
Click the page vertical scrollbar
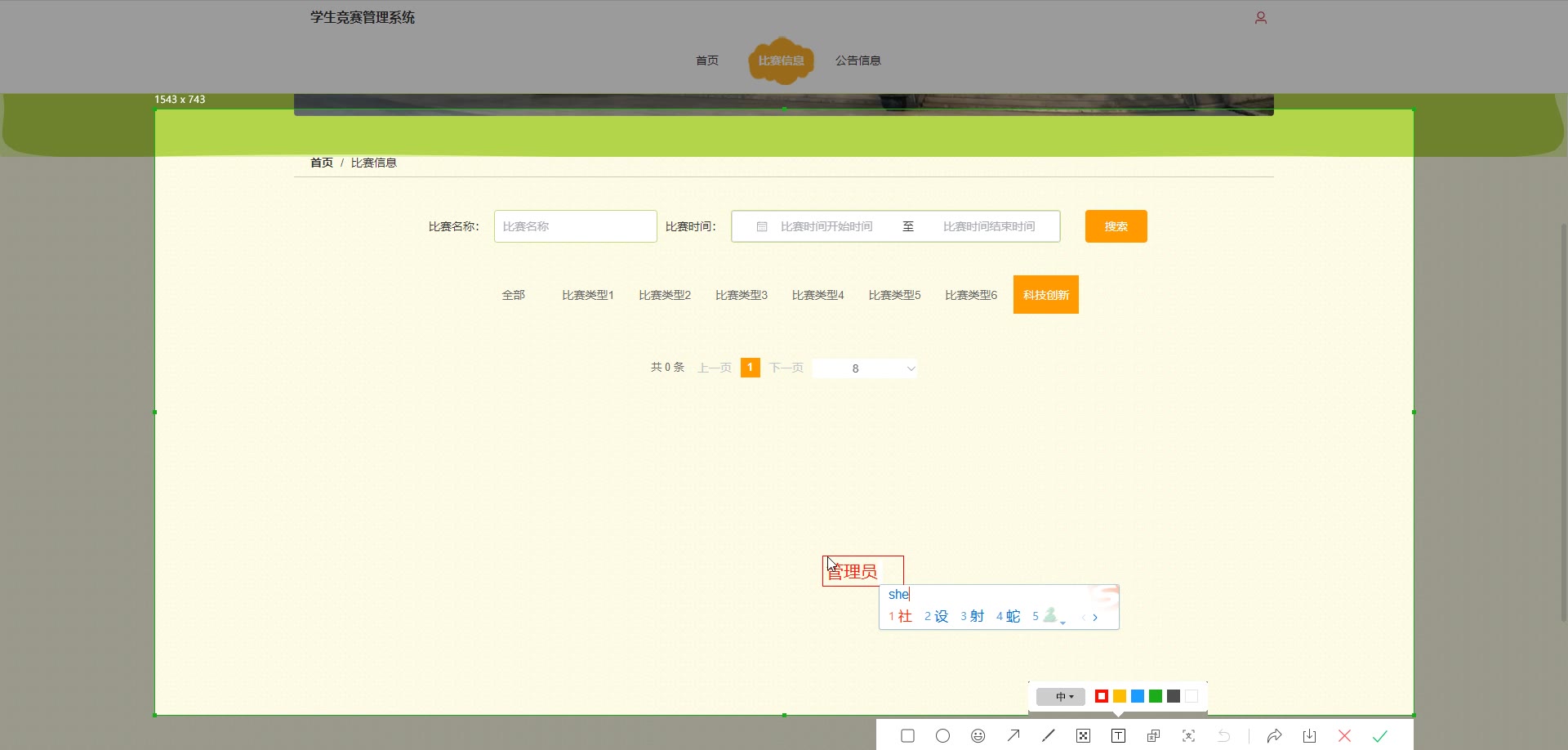(x=1564, y=423)
